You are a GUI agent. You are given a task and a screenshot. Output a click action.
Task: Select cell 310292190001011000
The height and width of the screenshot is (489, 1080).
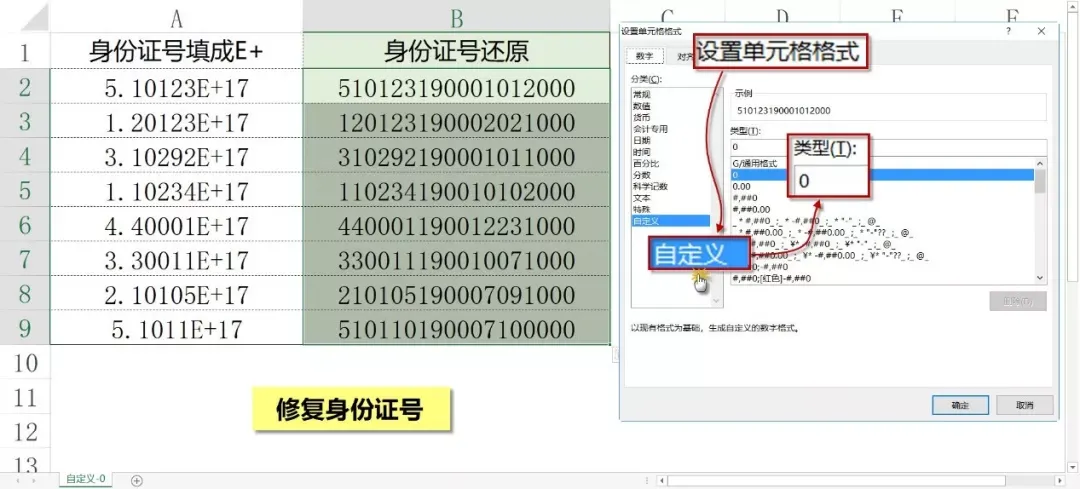click(x=456, y=156)
